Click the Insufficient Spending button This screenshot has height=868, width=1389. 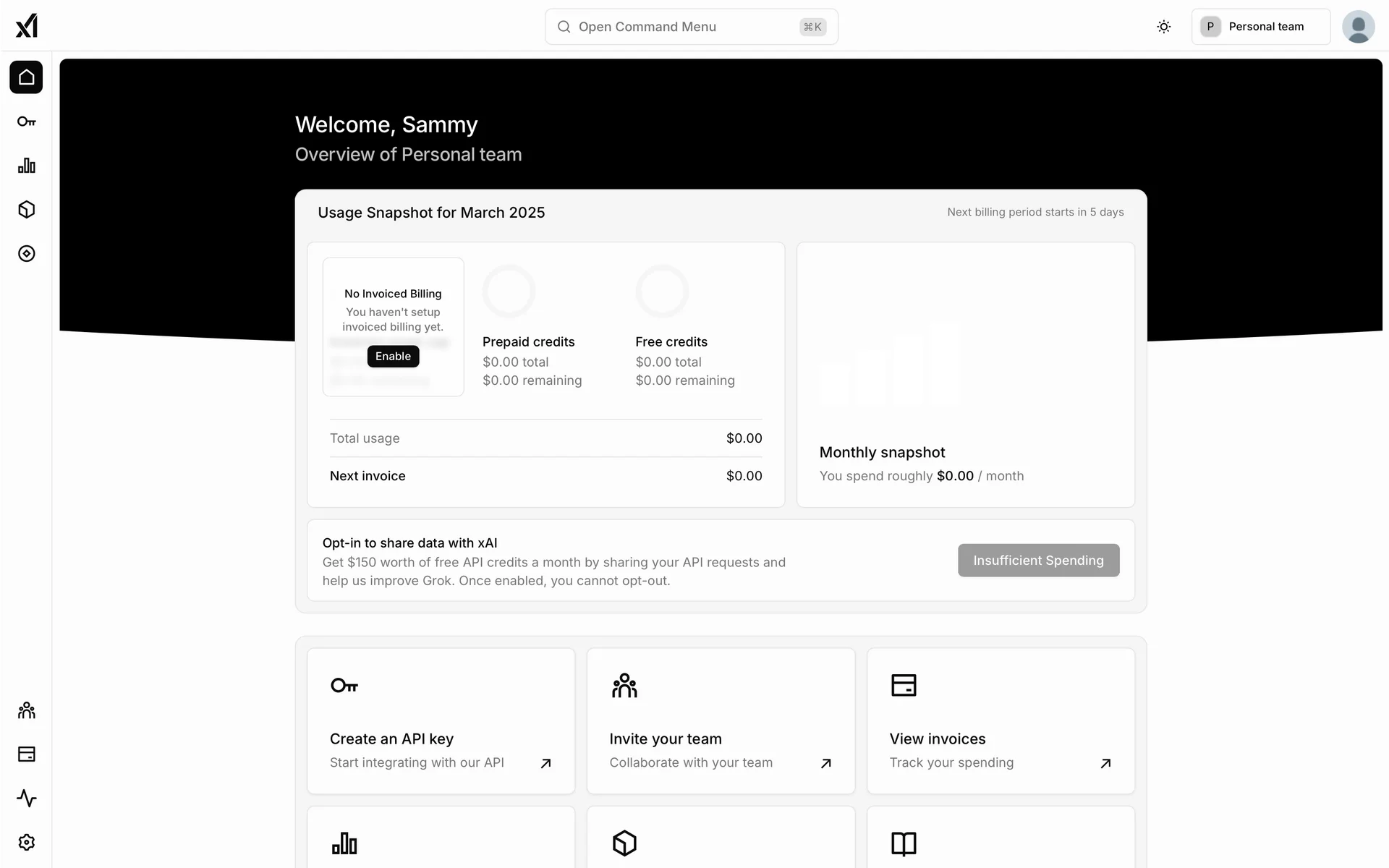[1038, 561]
